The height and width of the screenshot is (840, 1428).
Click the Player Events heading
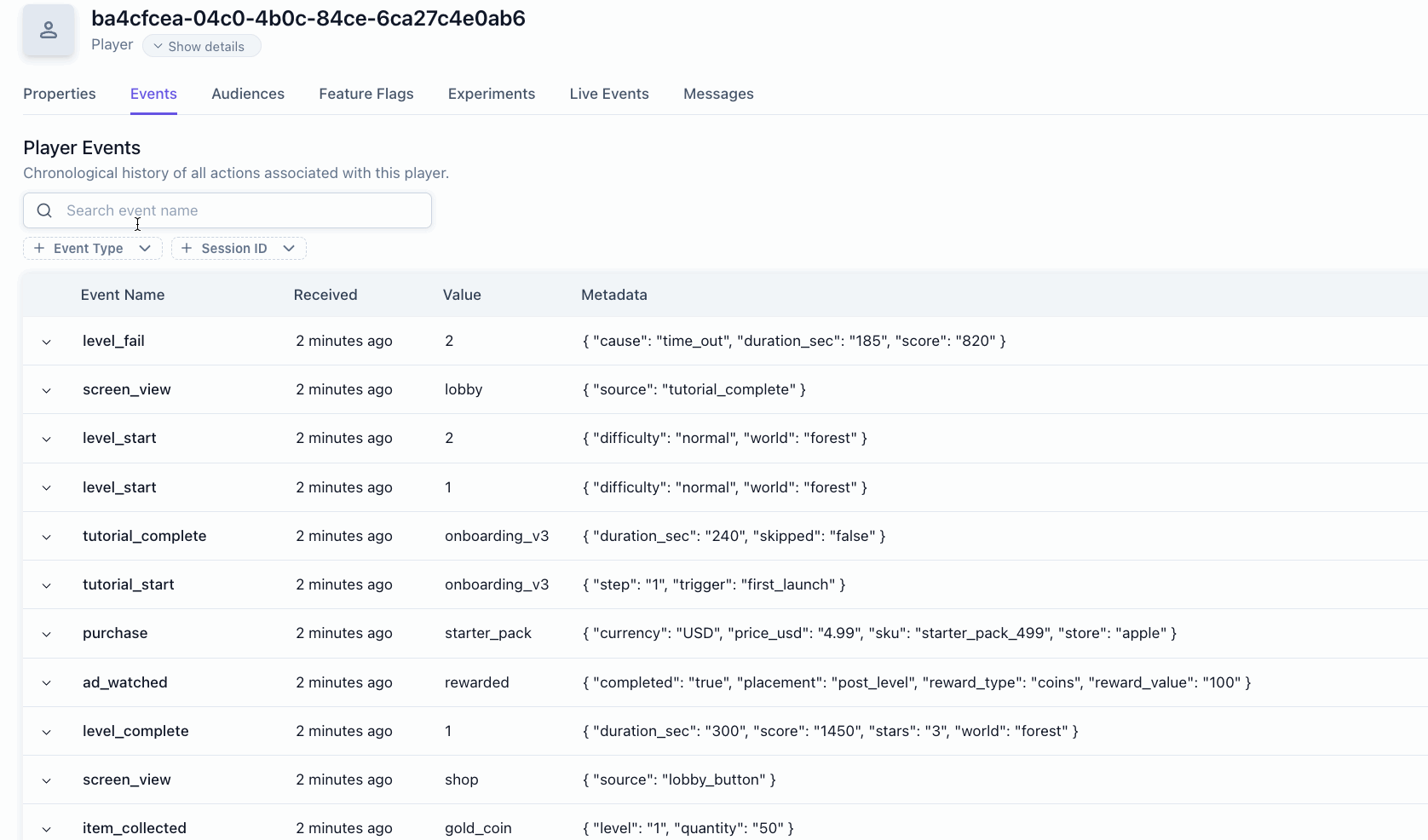point(82,147)
